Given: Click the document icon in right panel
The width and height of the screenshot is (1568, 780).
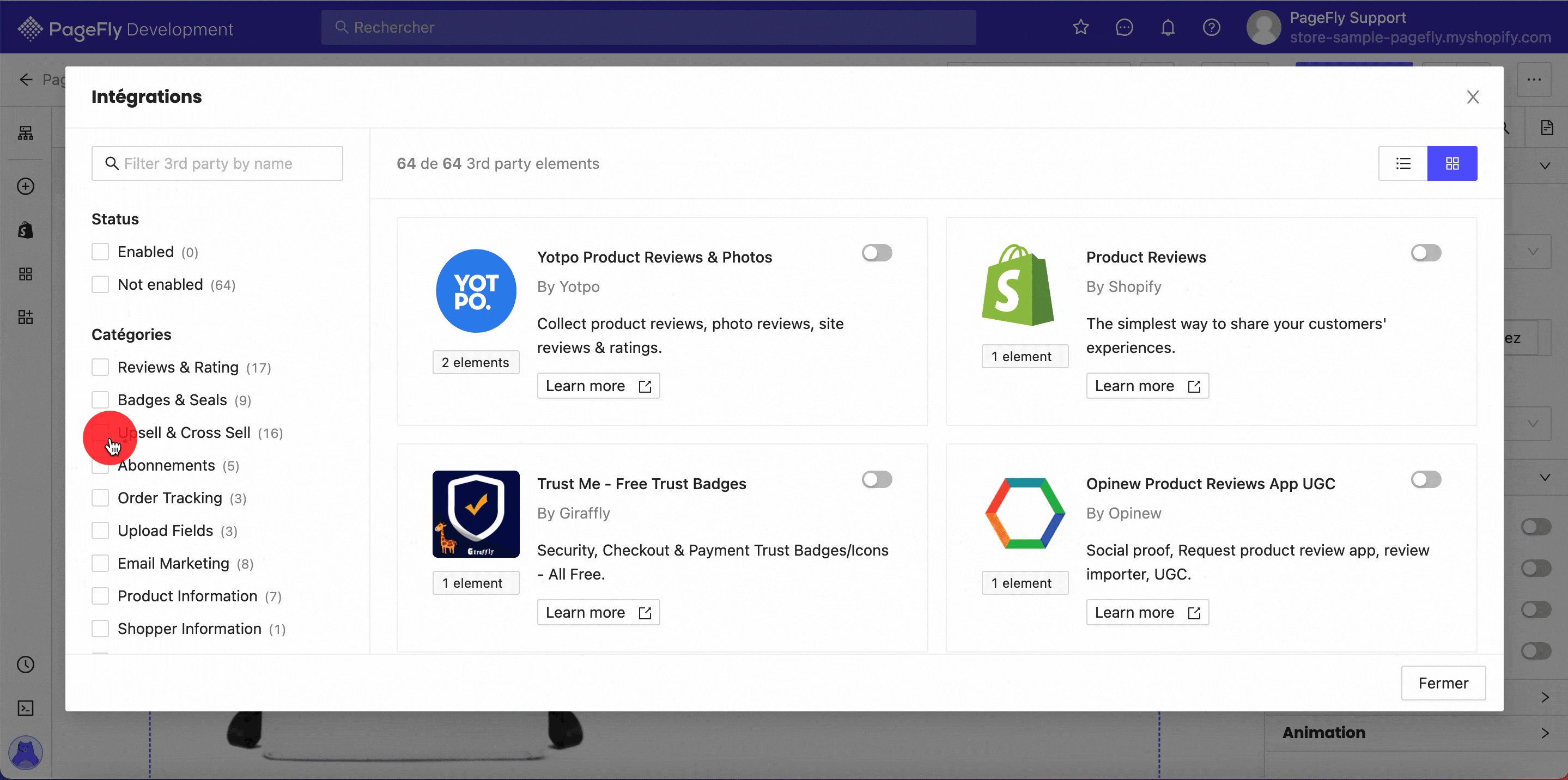Looking at the screenshot, I should pos(1547,127).
